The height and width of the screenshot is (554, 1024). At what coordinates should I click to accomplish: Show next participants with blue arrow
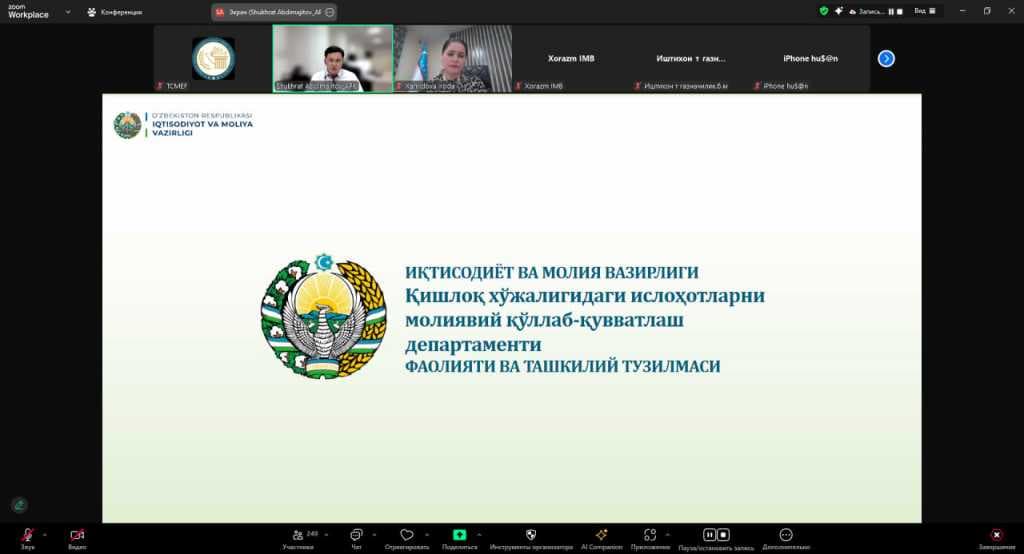coord(886,59)
